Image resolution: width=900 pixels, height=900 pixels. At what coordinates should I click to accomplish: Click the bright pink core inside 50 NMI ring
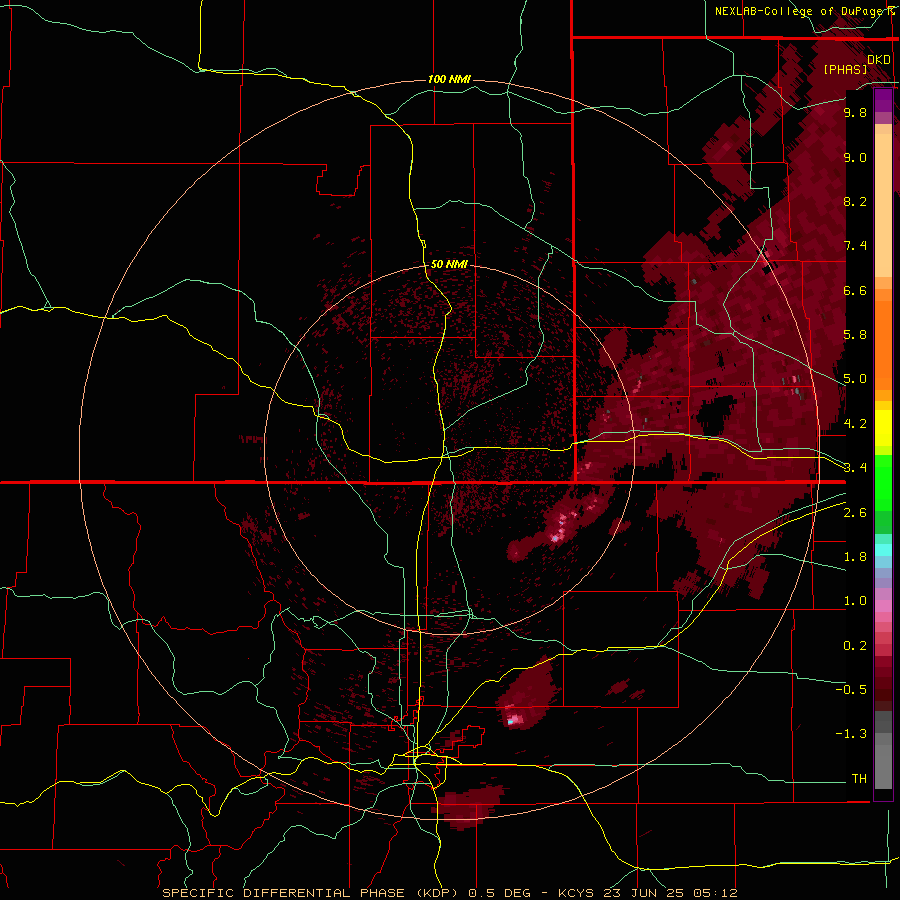555,538
